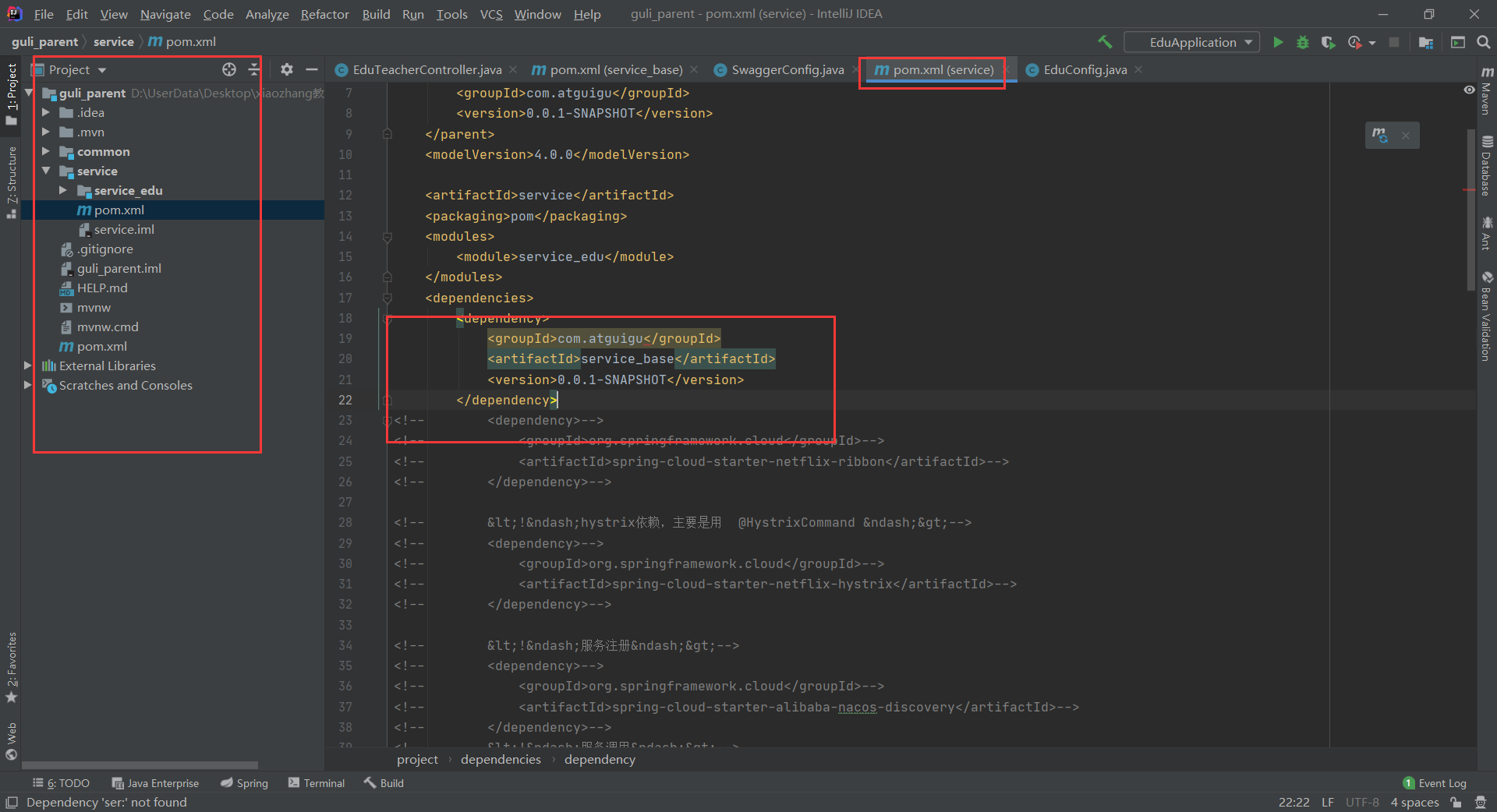Click the editor vertical scrollbar

pyautogui.click(x=1470, y=210)
